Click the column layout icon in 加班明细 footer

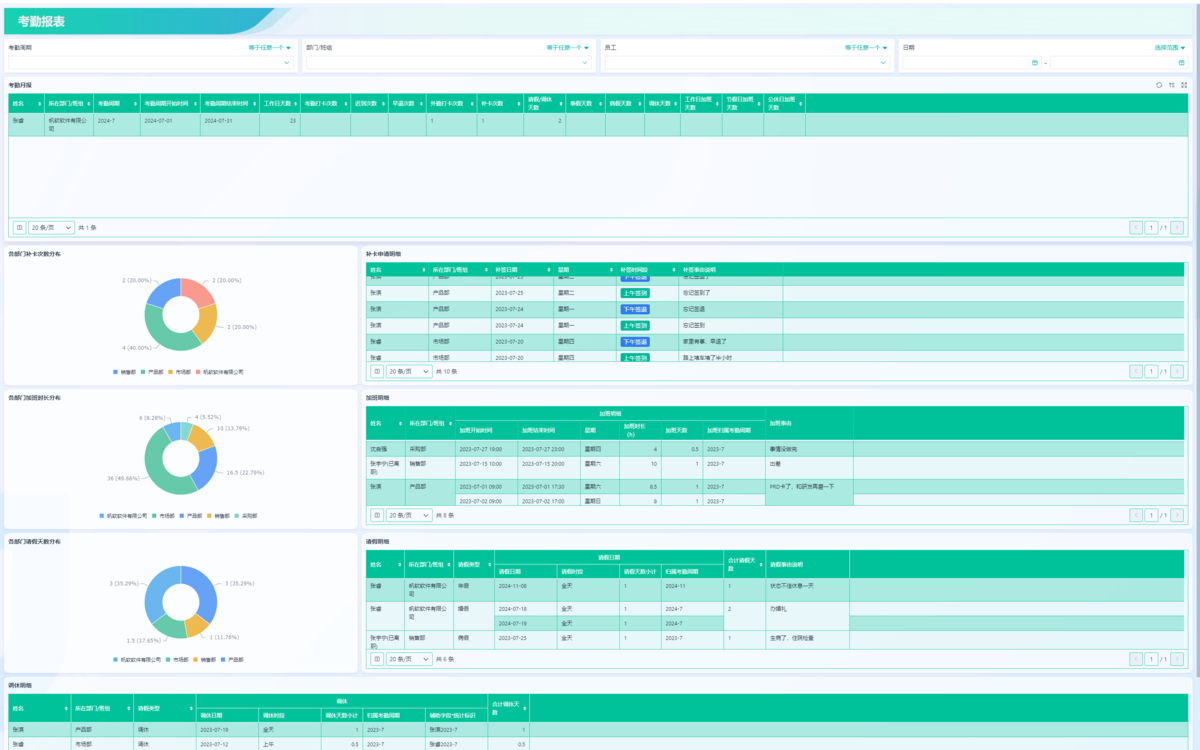pyautogui.click(x=377, y=516)
